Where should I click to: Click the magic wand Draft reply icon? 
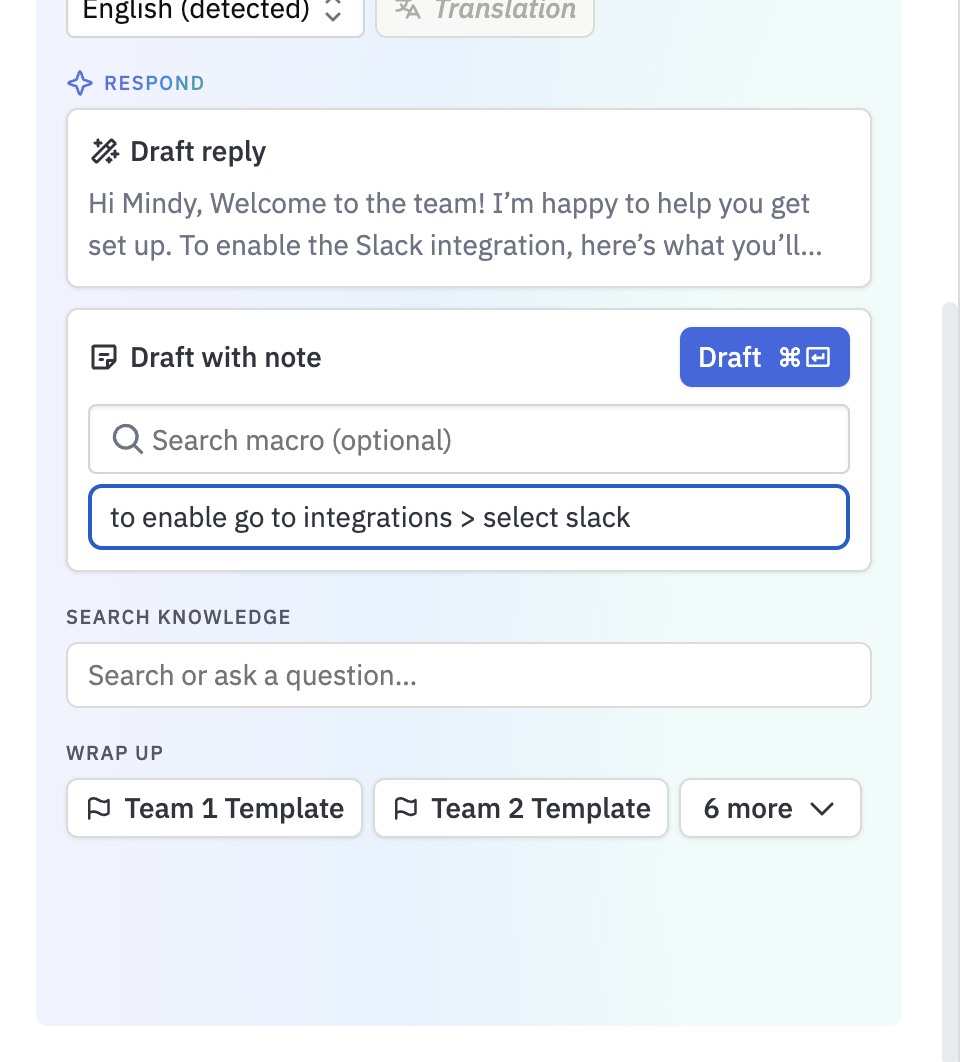click(x=104, y=151)
